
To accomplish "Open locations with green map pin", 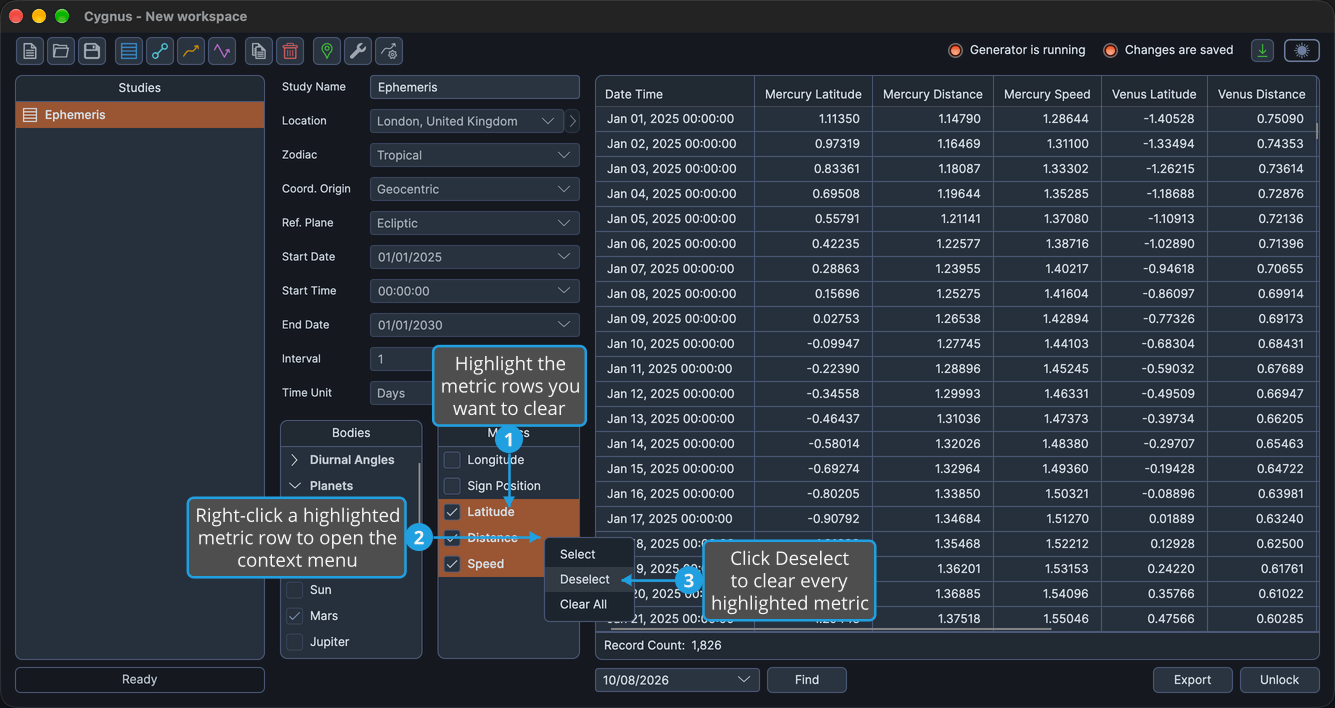I will tap(326, 51).
